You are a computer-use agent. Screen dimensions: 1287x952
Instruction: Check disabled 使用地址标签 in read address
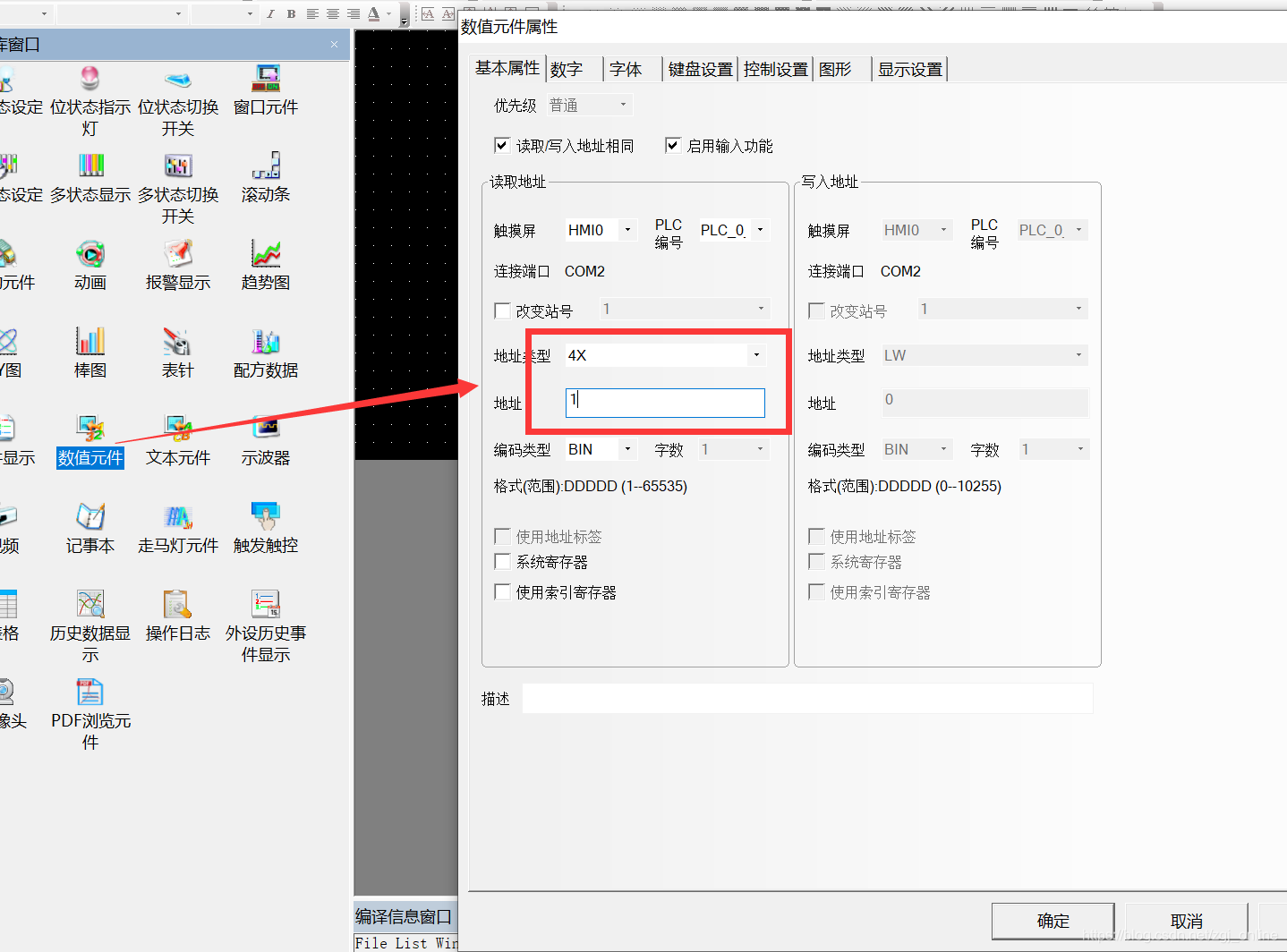[502, 536]
